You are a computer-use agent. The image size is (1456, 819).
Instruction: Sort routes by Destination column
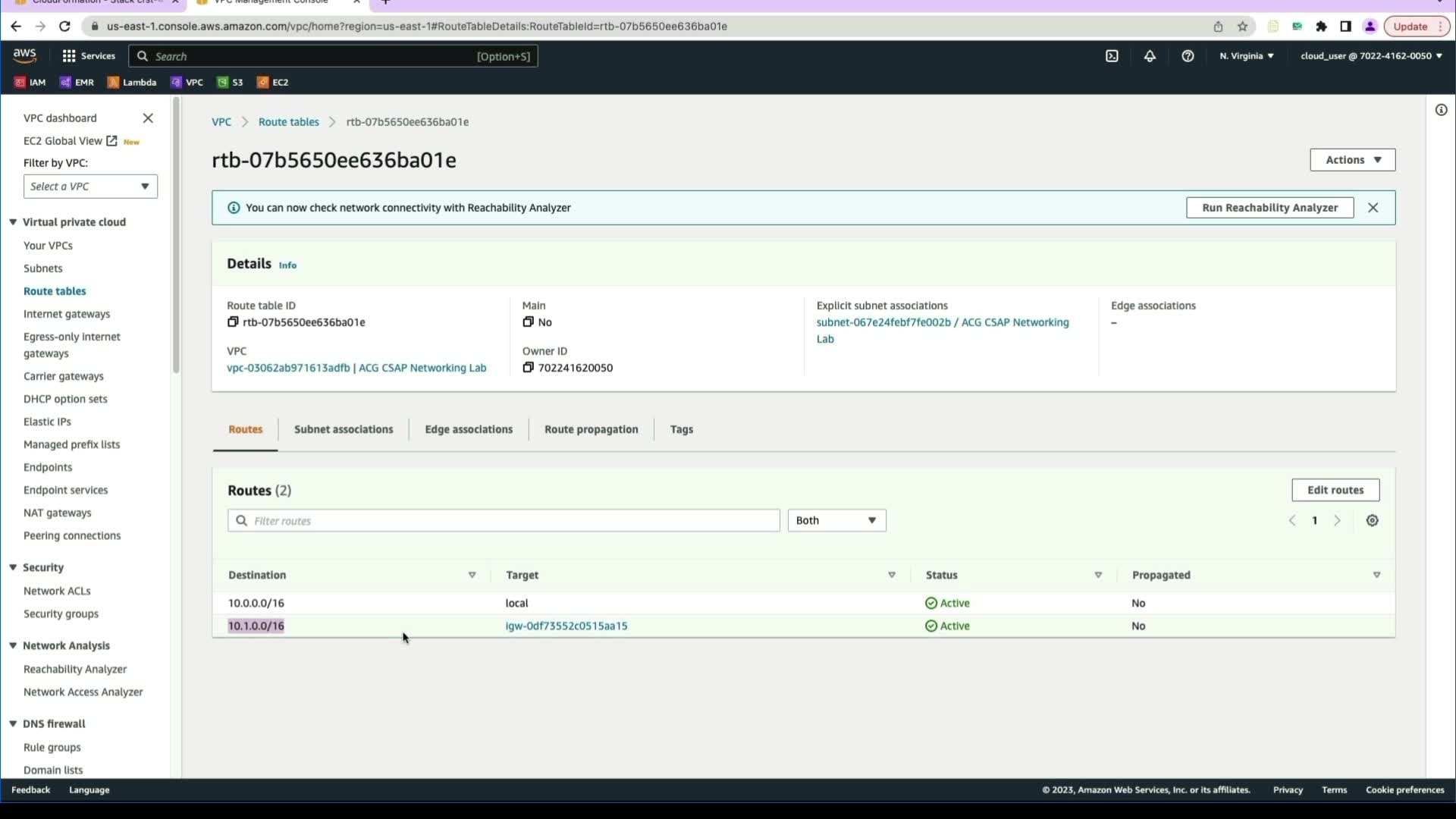[x=472, y=576]
